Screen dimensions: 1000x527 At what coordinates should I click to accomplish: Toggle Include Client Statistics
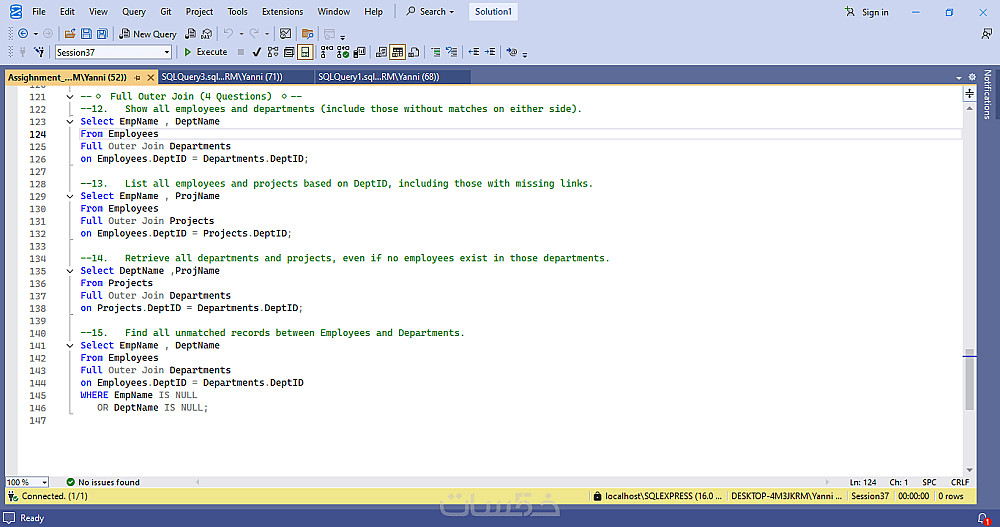(360, 52)
